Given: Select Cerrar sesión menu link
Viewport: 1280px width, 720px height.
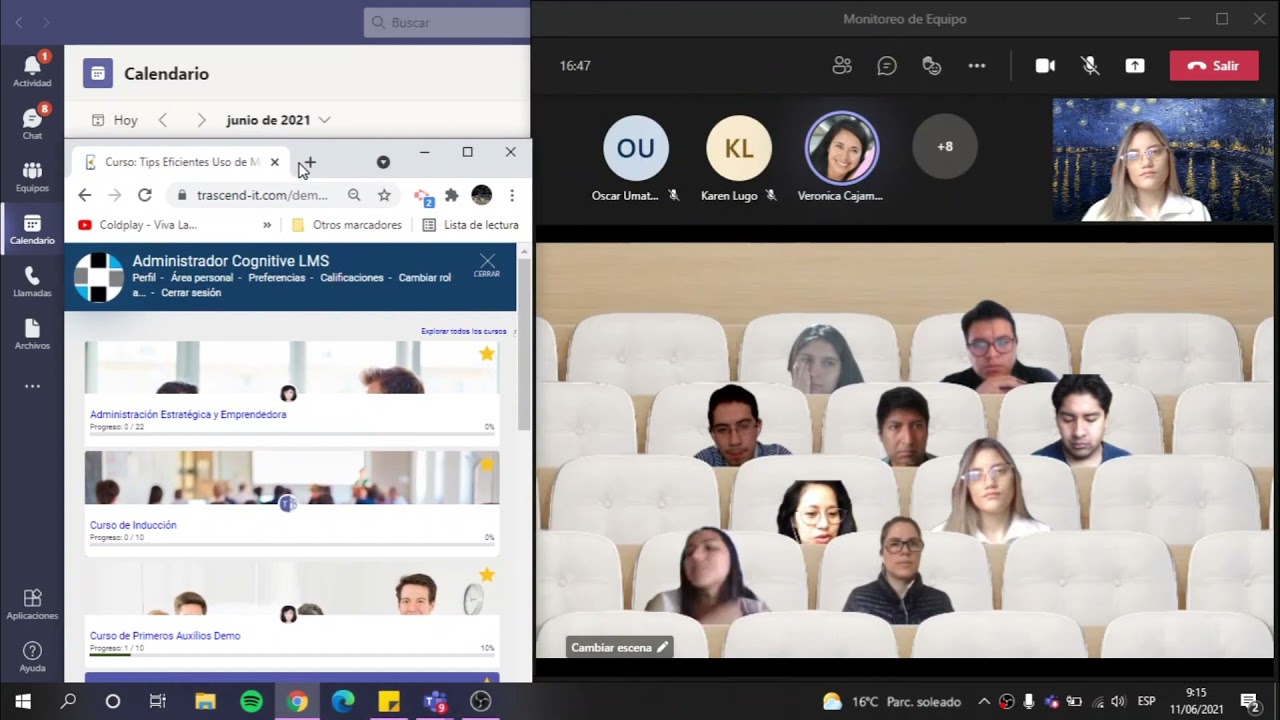Looking at the screenshot, I should coord(191,293).
